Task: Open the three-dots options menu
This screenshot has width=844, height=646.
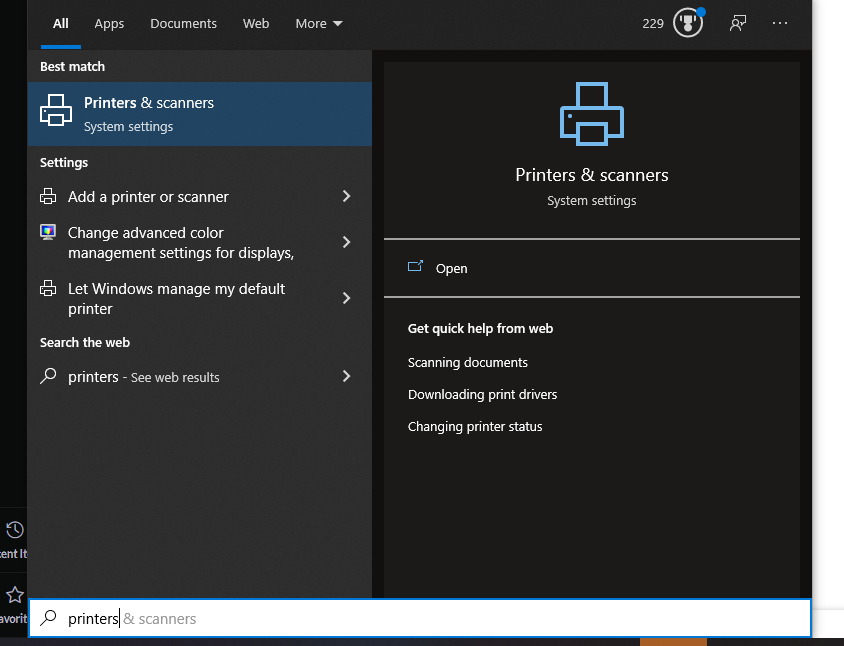Action: click(780, 23)
